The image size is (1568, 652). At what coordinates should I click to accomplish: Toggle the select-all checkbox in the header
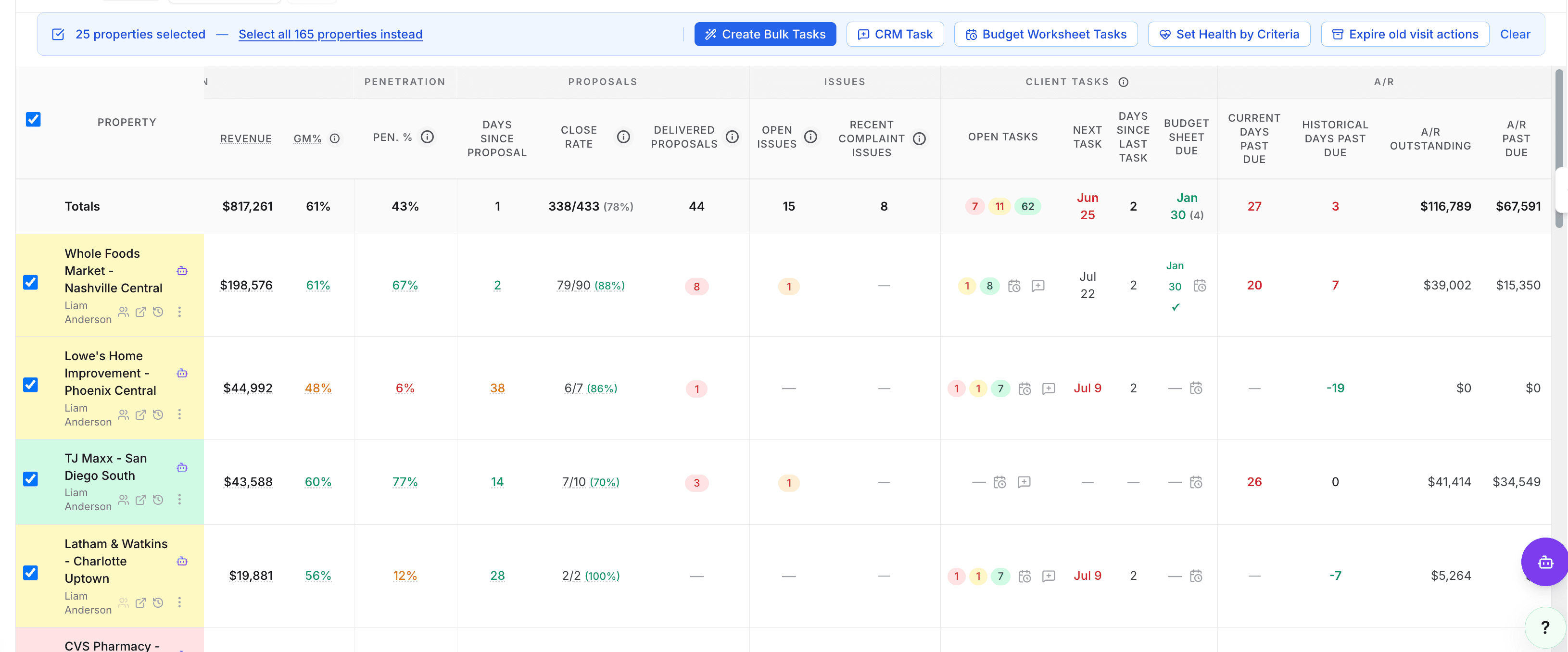click(x=34, y=119)
